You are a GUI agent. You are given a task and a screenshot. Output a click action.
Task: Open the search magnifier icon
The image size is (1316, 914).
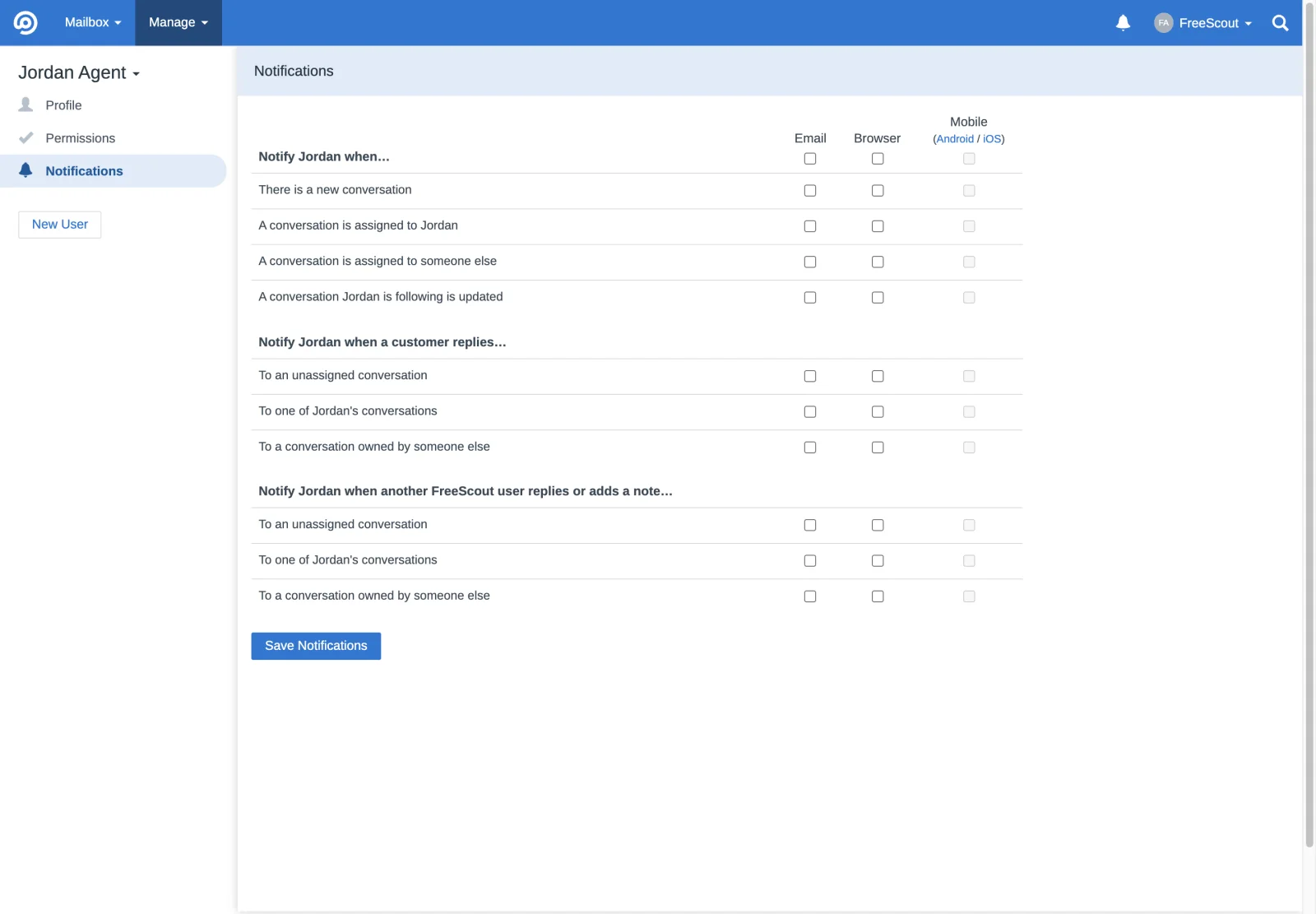click(1280, 23)
